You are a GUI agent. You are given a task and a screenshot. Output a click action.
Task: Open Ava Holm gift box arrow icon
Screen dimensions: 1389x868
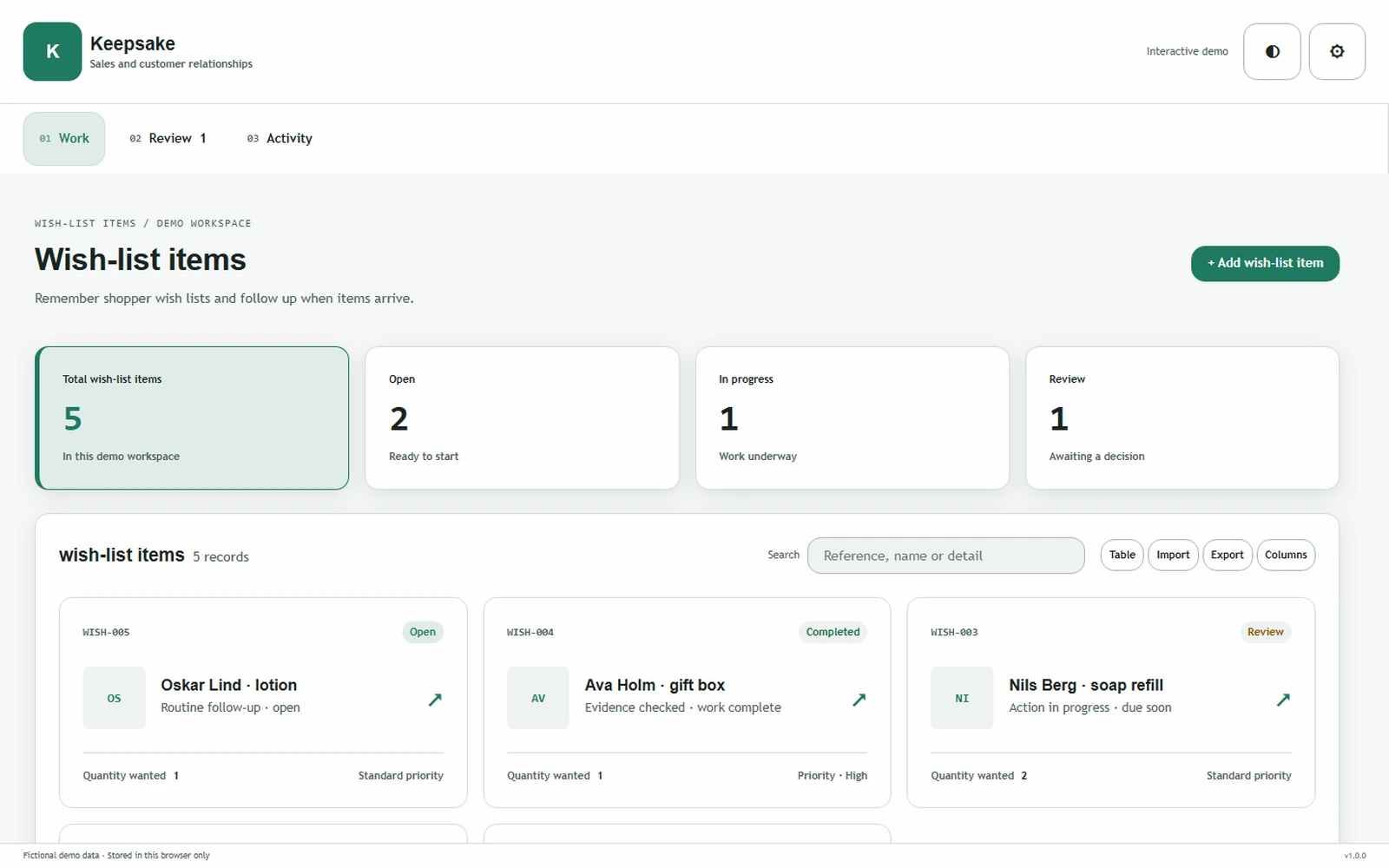(859, 699)
